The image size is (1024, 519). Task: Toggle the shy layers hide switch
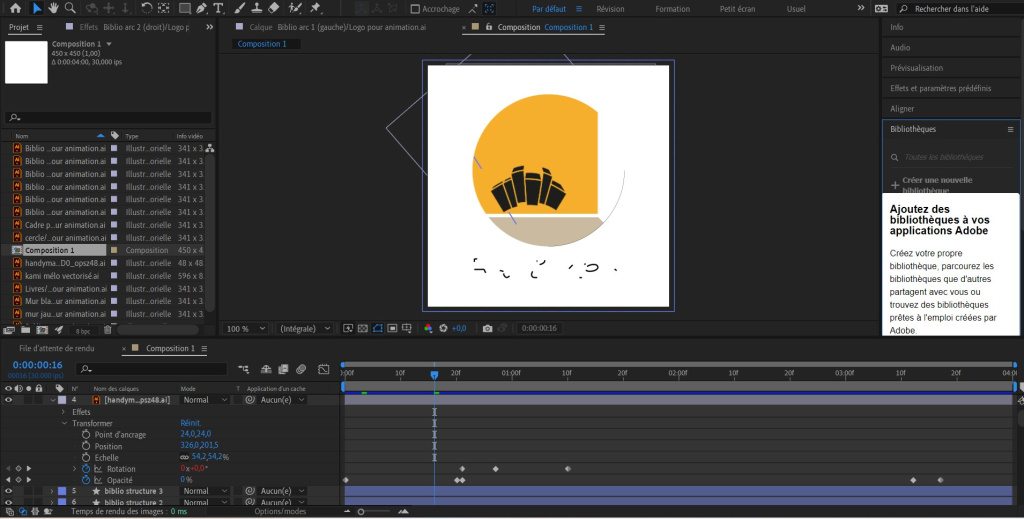(266, 369)
